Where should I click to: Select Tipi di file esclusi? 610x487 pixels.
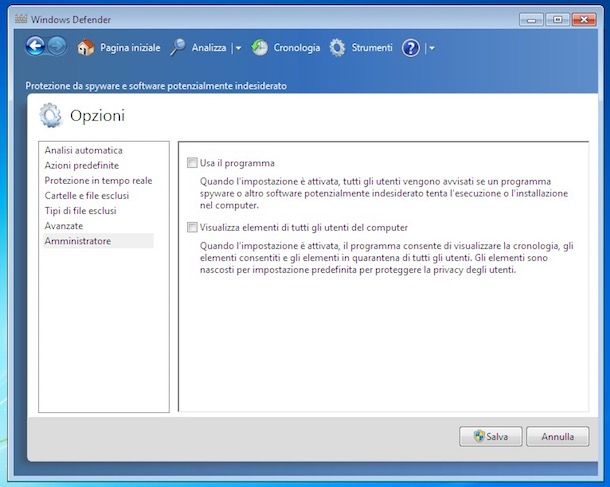[x=80, y=211]
